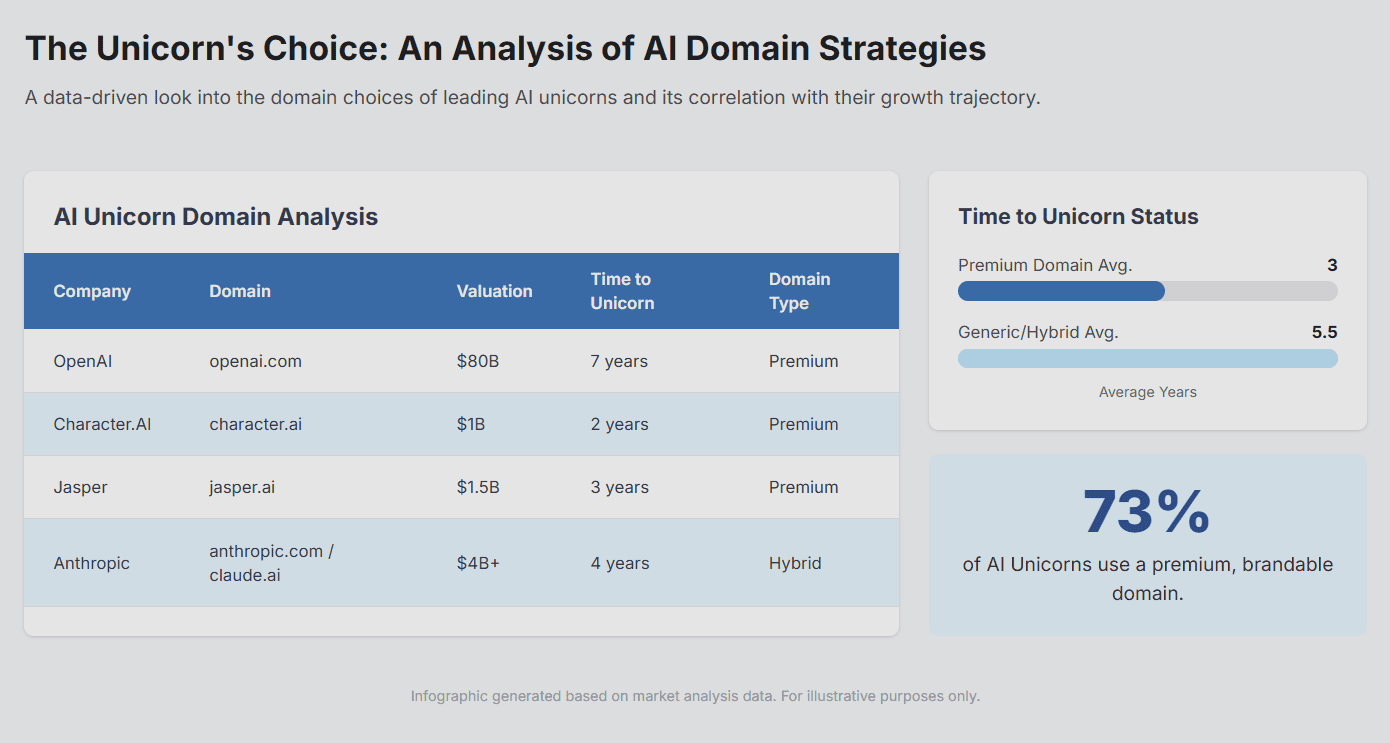
Task: Click the Generic/Hybrid Avg. progress bar
Action: click(x=1147, y=358)
